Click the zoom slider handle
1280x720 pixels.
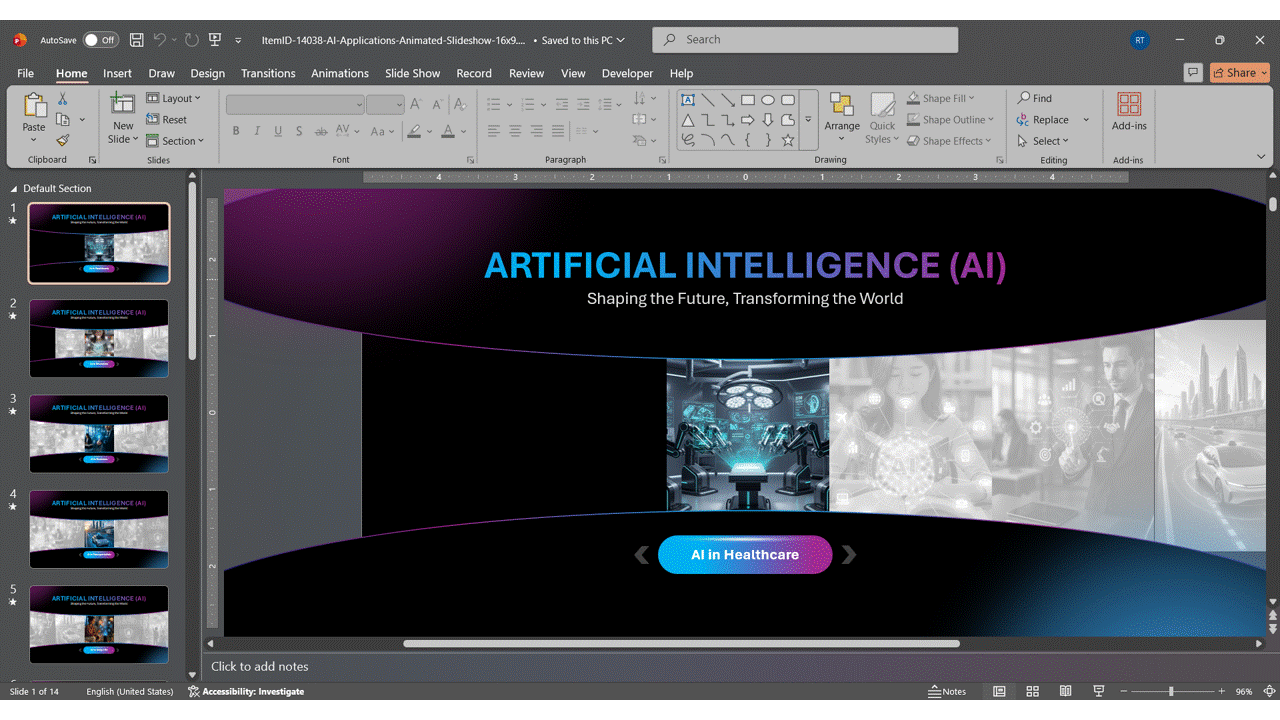pyautogui.click(x=1171, y=691)
